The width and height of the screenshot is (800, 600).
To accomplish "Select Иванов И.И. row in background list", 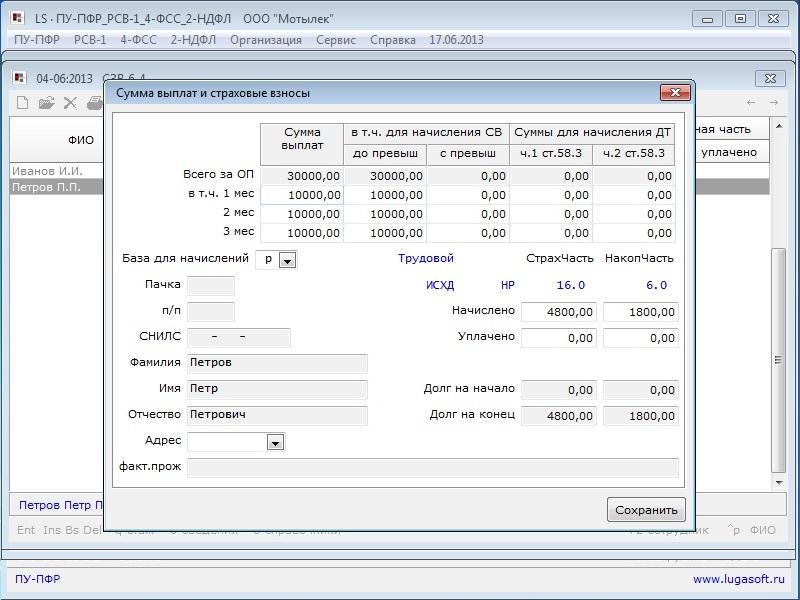I will tap(57, 171).
